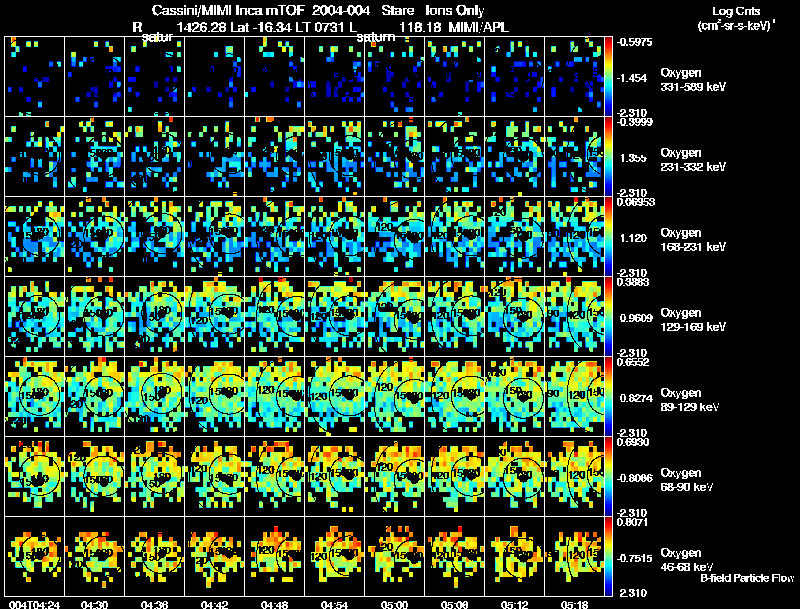Click the colorbar beside Oxygen 168-231 keV

click(608, 237)
